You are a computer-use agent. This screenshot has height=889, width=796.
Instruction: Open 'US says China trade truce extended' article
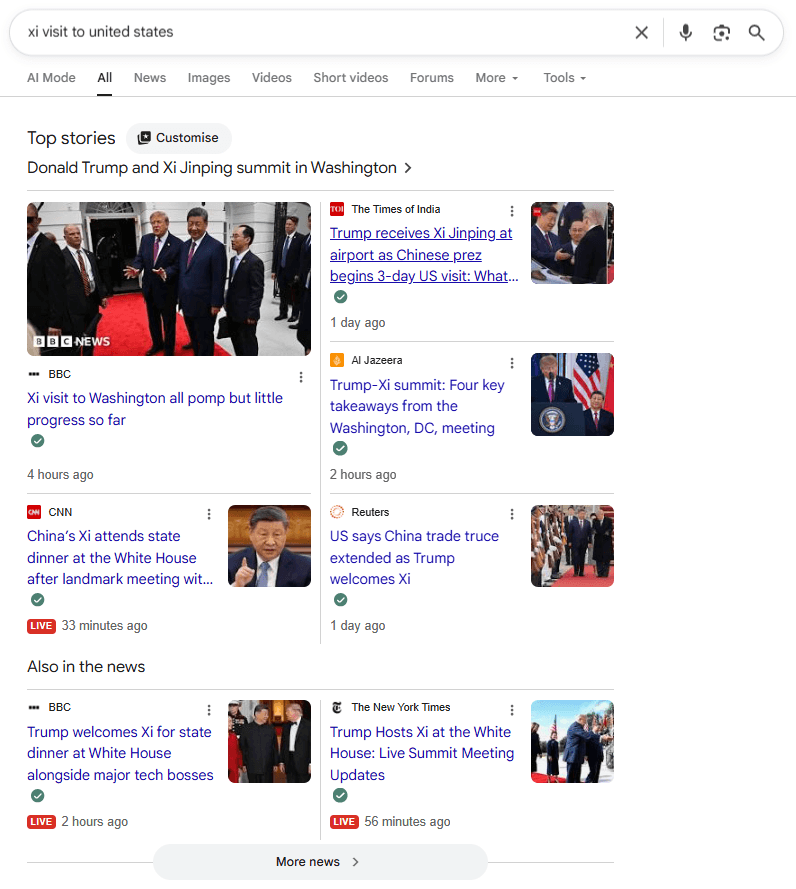(414, 557)
